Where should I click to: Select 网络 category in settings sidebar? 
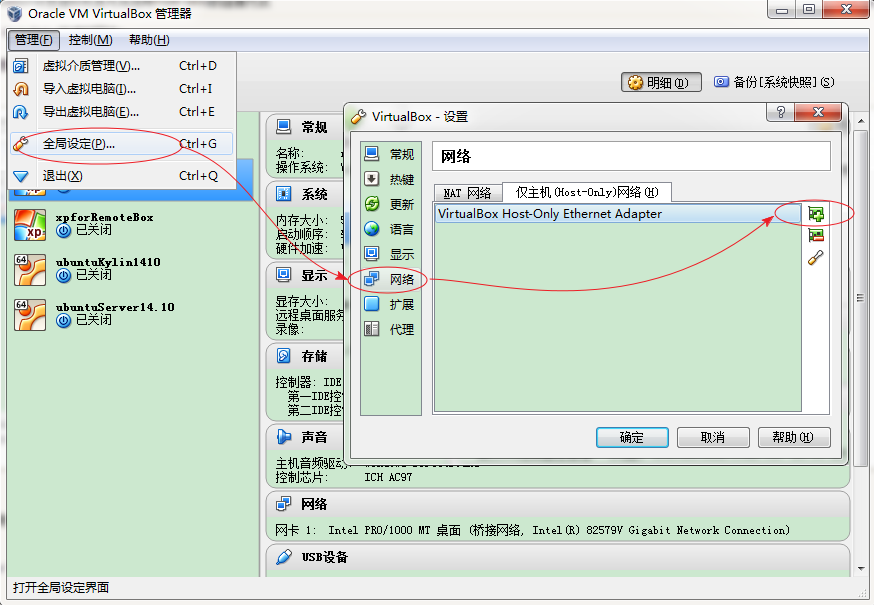(x=390, y=279)
